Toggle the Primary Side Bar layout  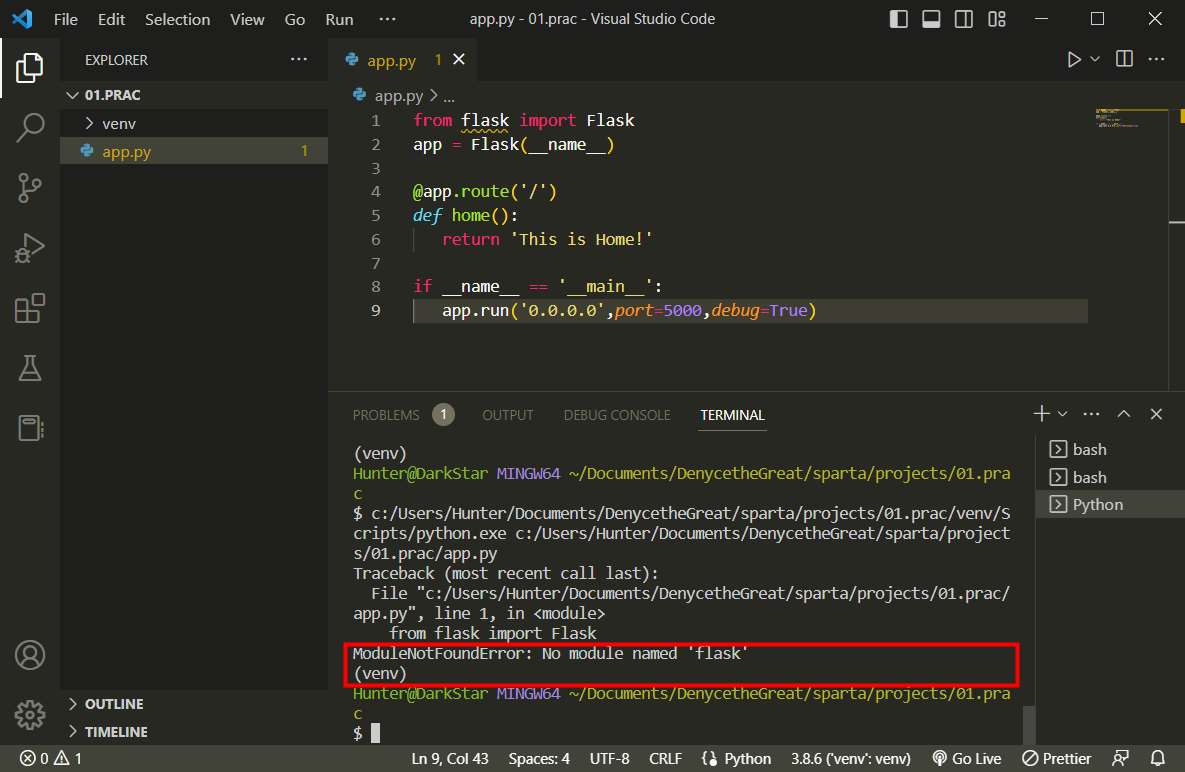click(x=899, y=19)
